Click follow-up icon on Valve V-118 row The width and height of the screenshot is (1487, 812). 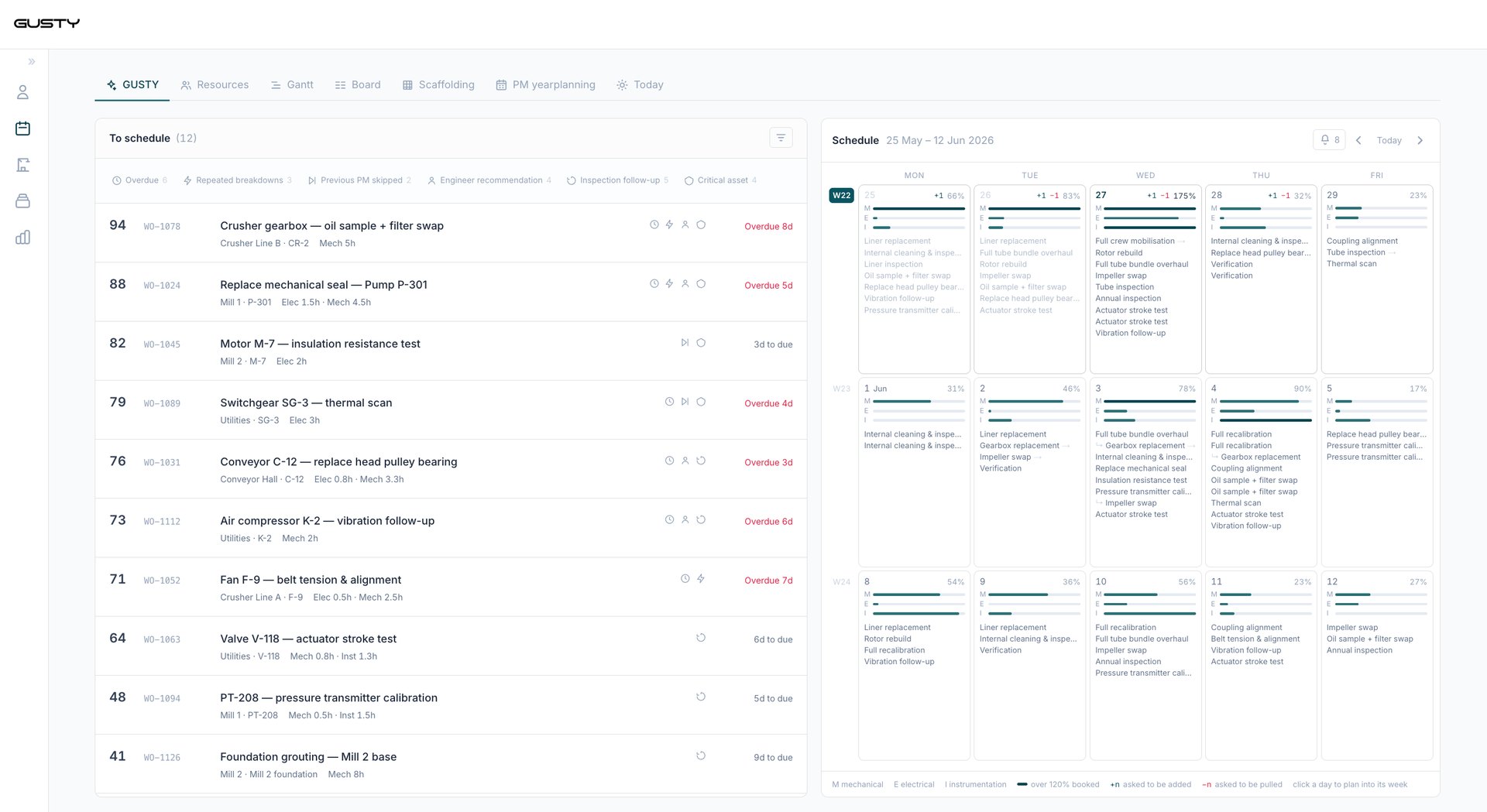tap(701, 638)
